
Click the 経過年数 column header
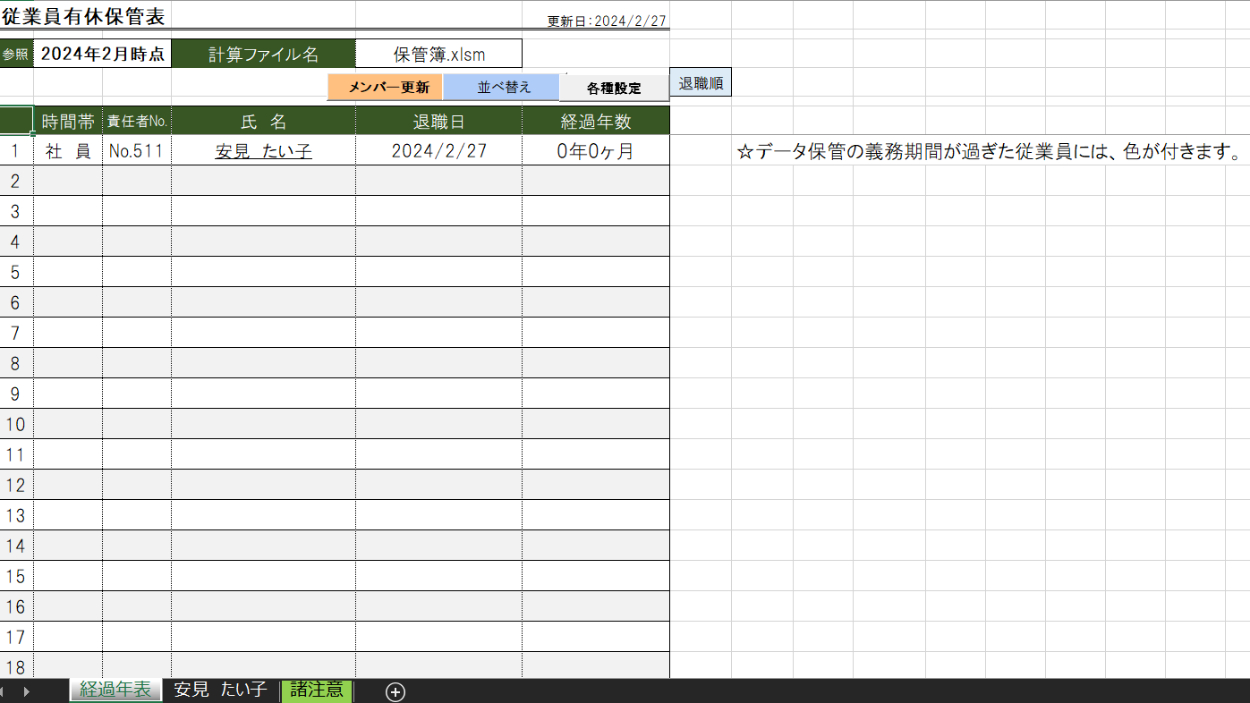595,121
